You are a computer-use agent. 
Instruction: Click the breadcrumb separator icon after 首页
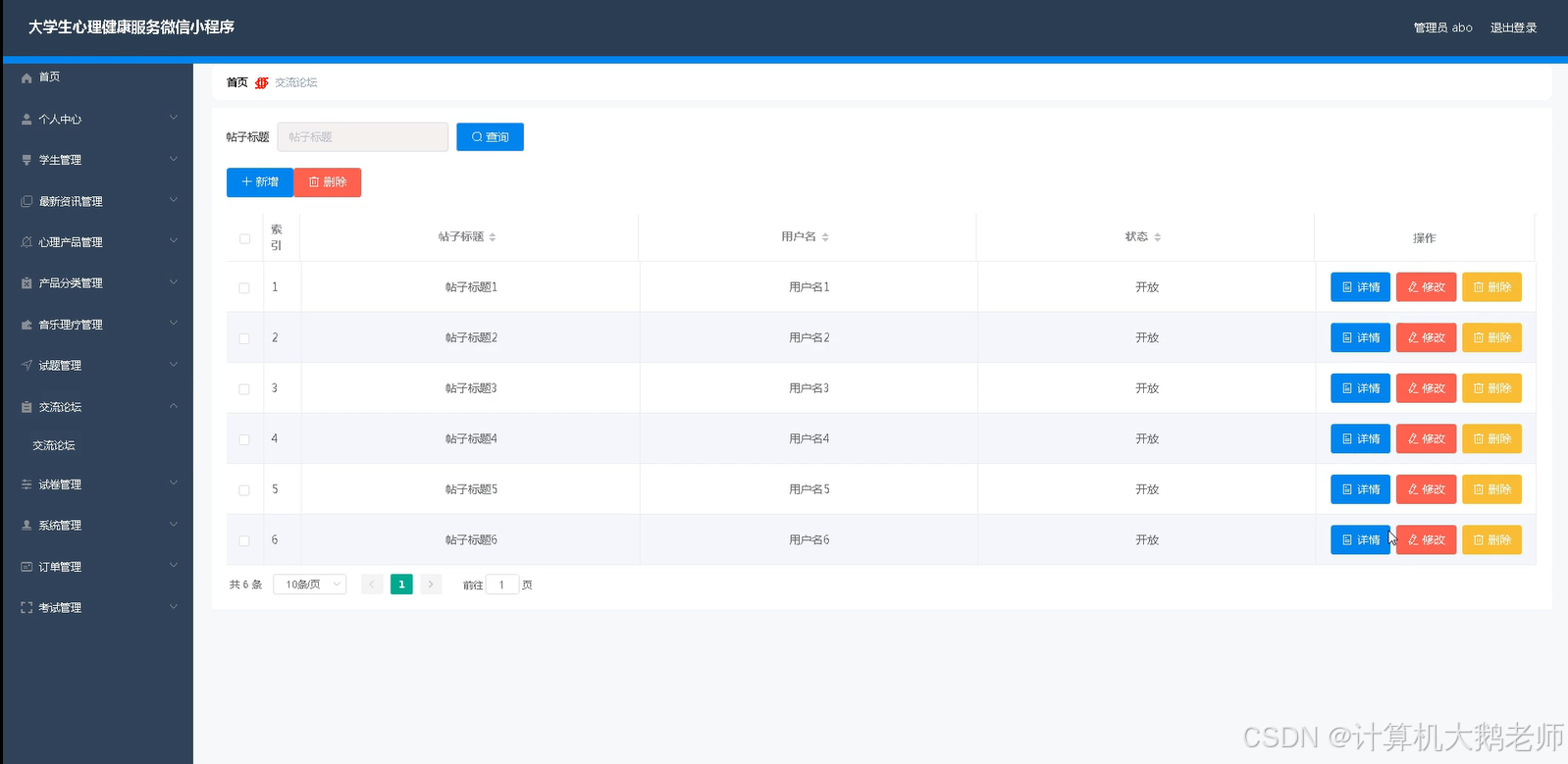pyautogui.click(x=262, y=82)
